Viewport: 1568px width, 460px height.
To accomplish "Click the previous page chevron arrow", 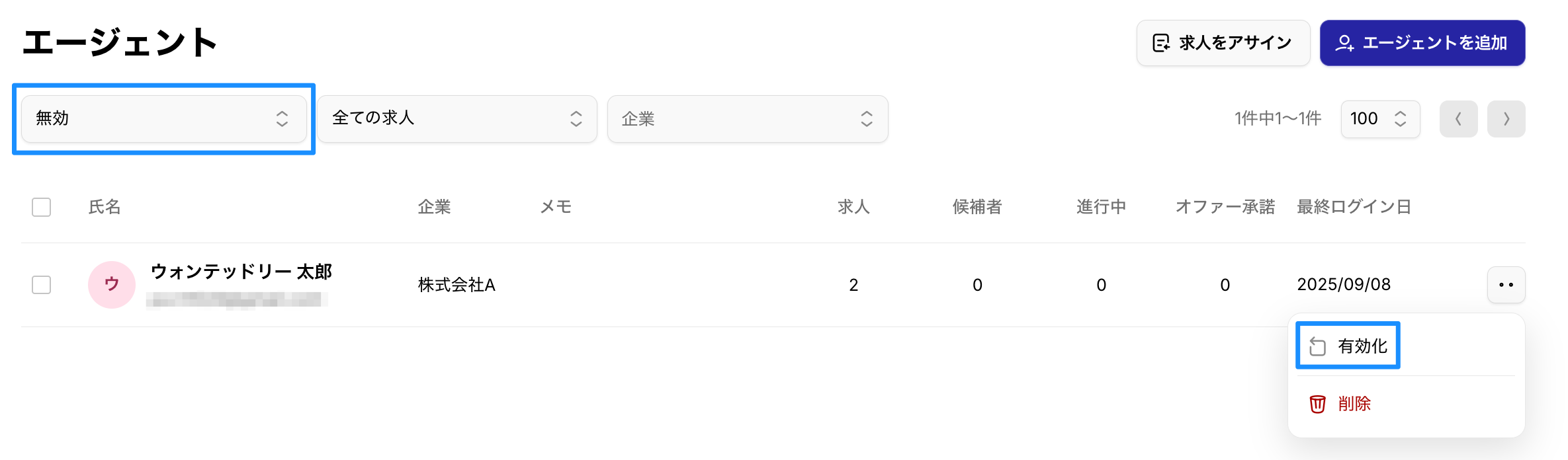I will [1458, 119].
